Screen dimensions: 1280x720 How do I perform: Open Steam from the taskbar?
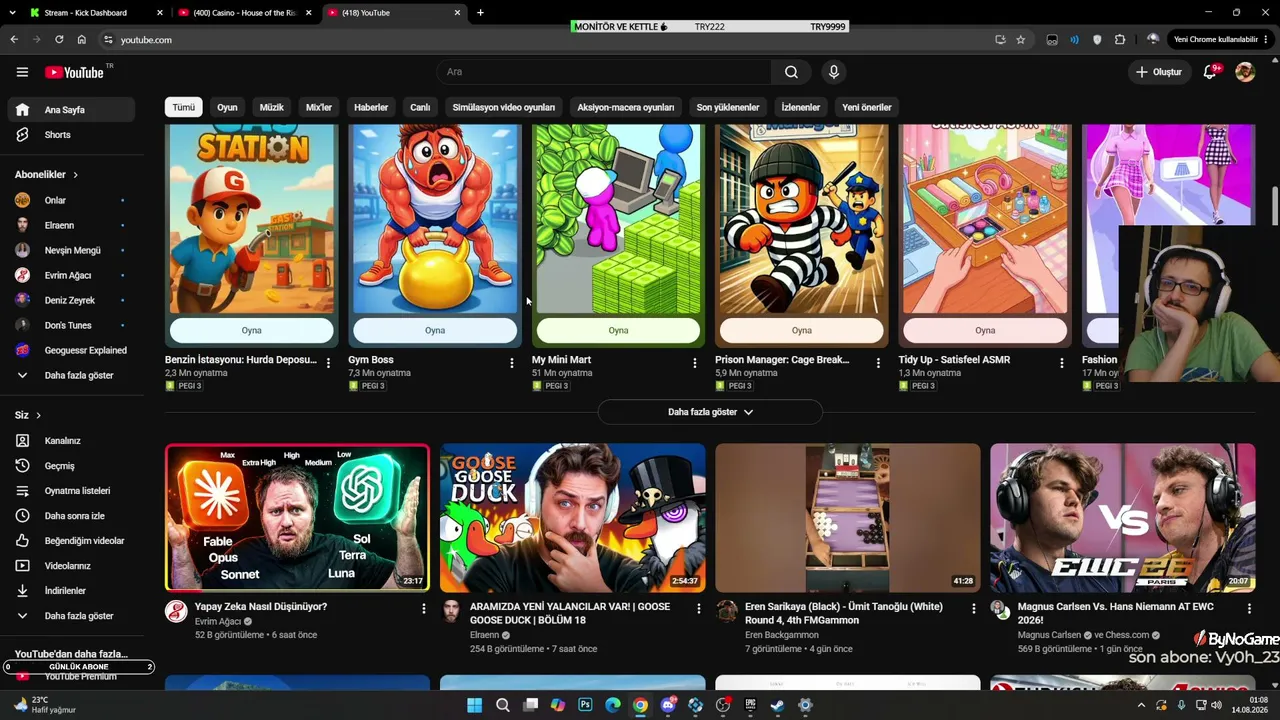coord(777,705)
